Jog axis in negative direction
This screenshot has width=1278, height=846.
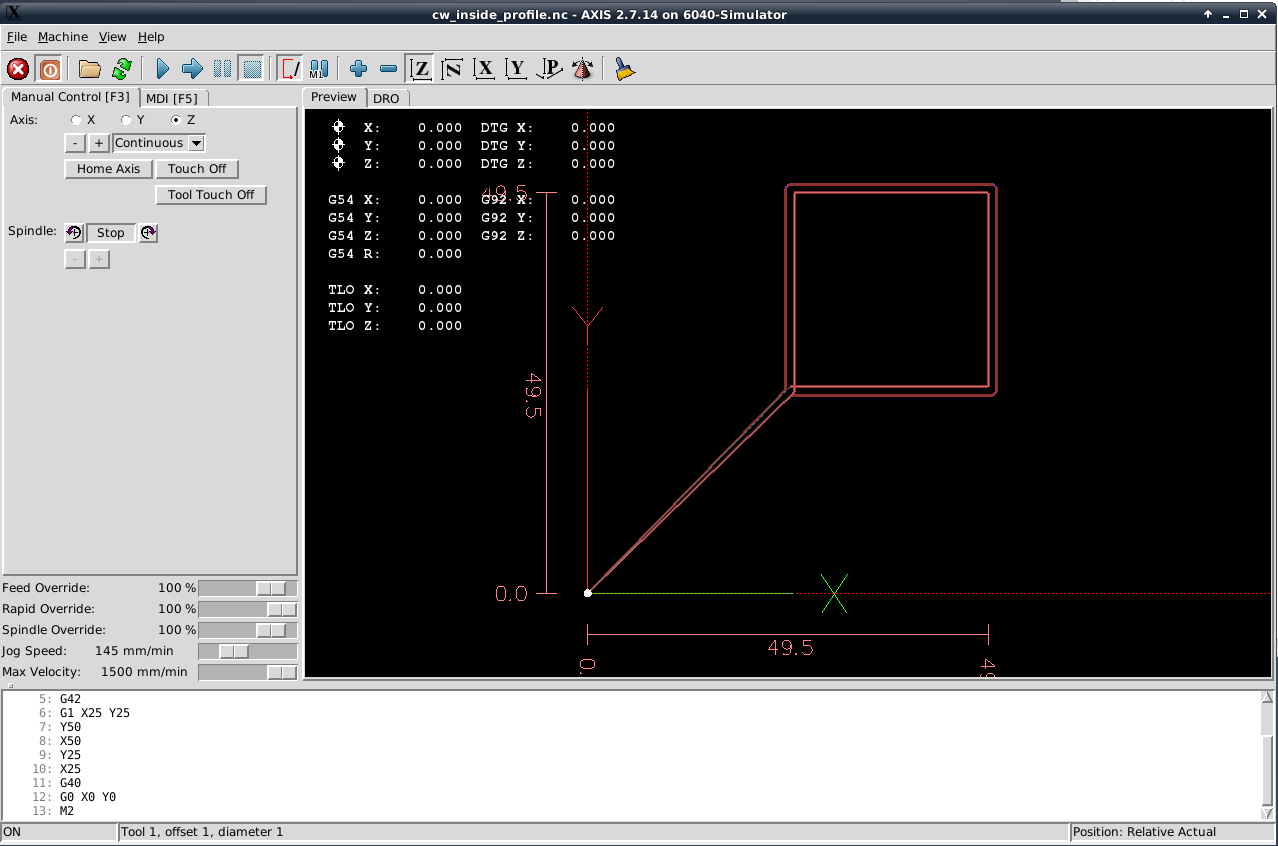[x=76, y=143]
